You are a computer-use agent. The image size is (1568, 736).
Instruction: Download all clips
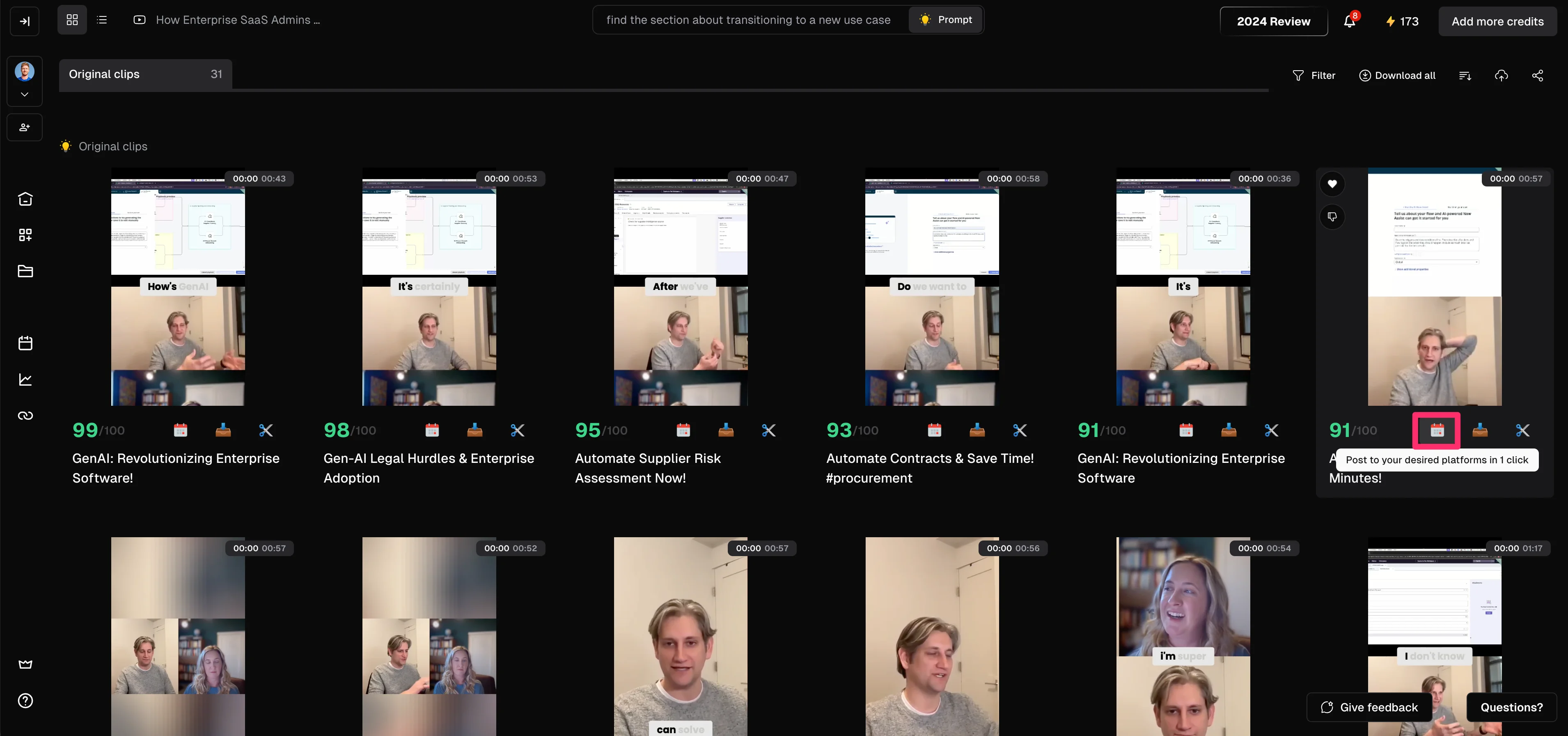click(1397, 76)
